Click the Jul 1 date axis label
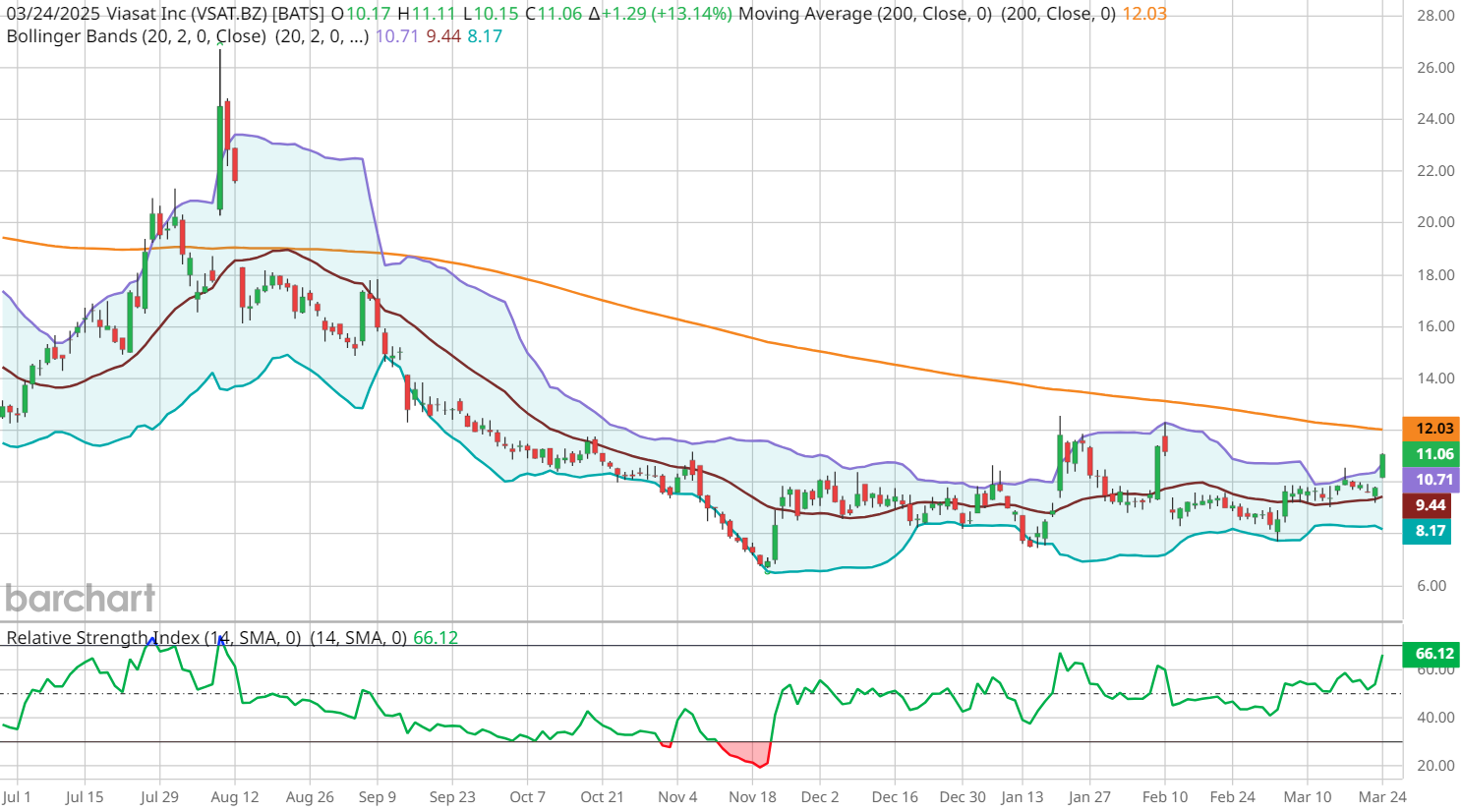Image resolution: width=1461 pixels, height=812 pixels. tap(18, 797)
